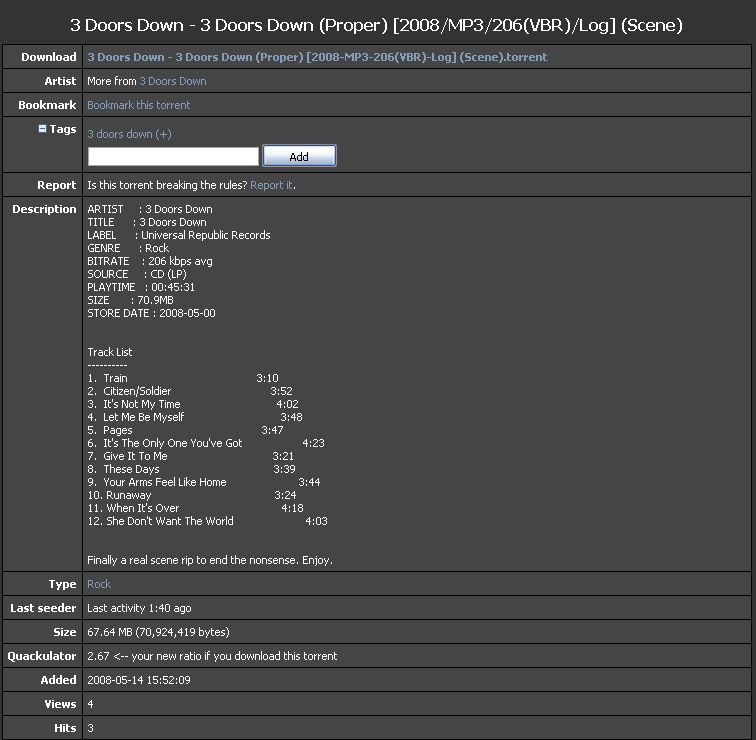Click the Last seeder activity text
The height and width of the screenshot is (740, 756).
click(x=139, y=608)
